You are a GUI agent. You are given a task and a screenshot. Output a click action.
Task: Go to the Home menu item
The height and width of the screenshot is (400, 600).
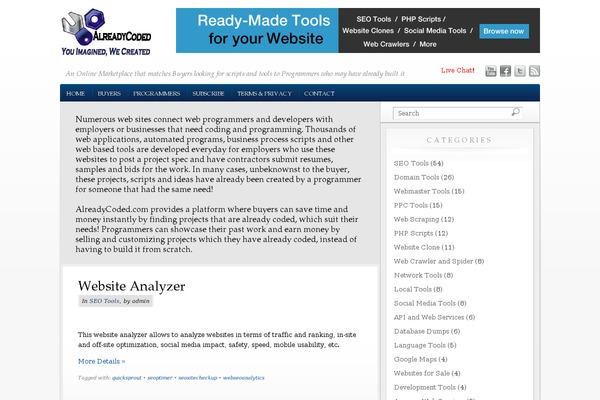click(75, 93)
